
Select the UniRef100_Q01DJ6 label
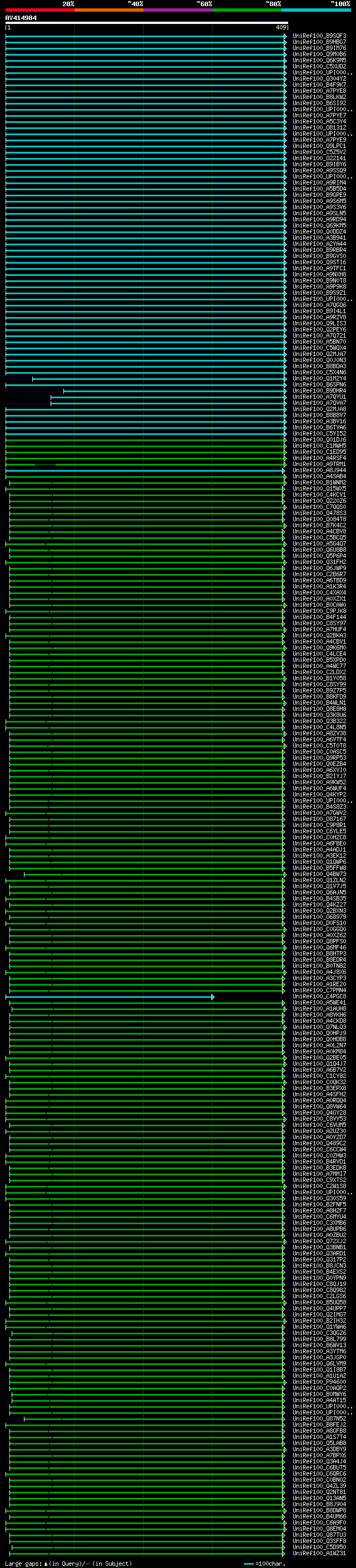click(319, 439)
